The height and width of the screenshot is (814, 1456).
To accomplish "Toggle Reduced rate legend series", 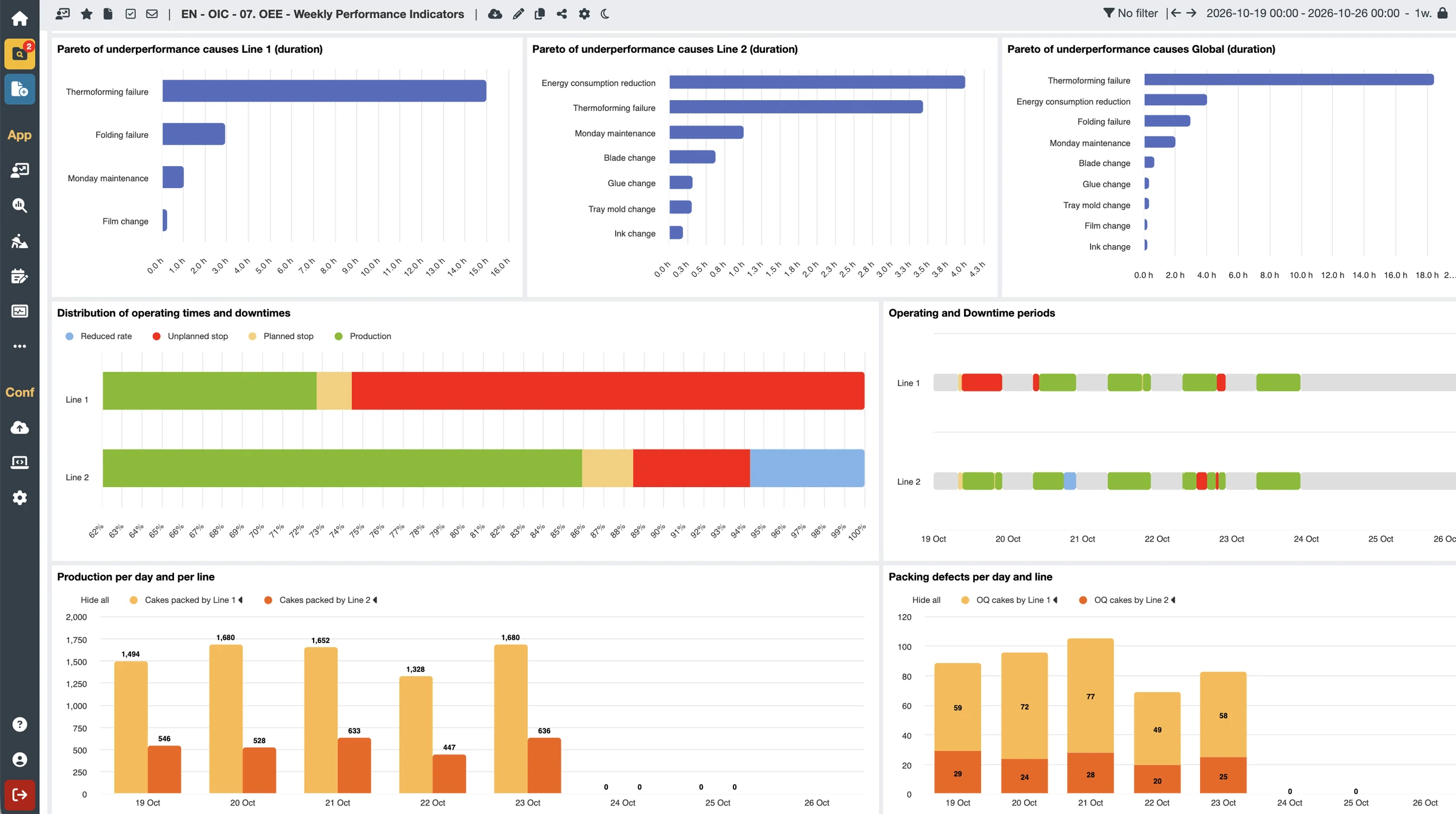I will tap(98, 336).
